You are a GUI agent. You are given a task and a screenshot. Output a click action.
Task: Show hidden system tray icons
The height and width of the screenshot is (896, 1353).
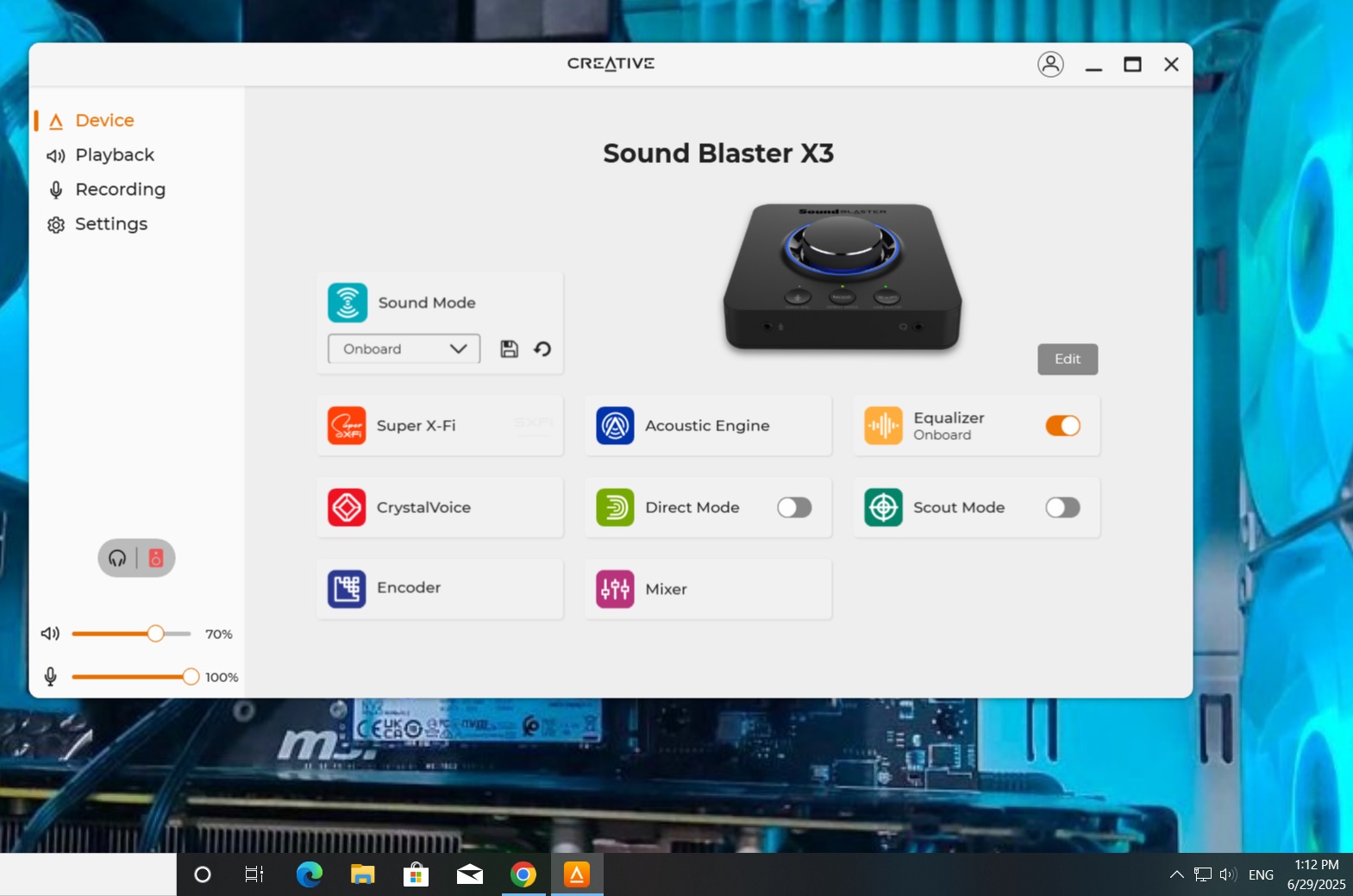pos(1176,874)
